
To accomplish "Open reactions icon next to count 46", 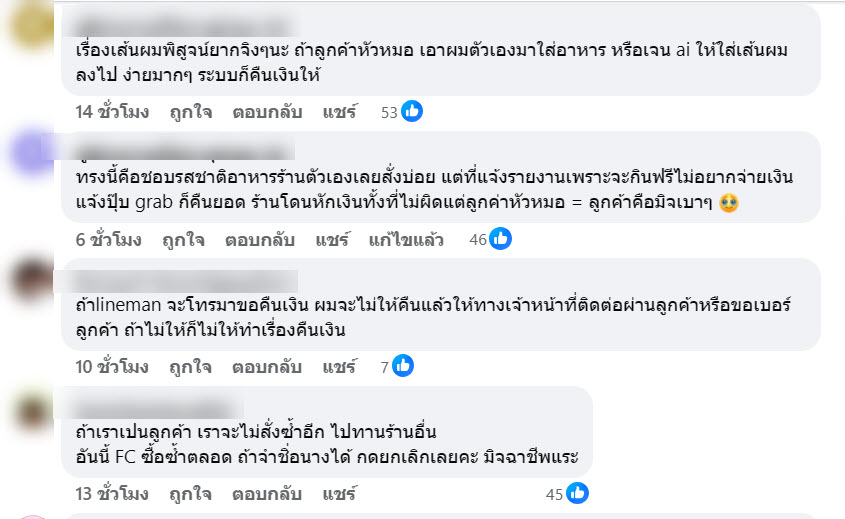I will point(500,239).
